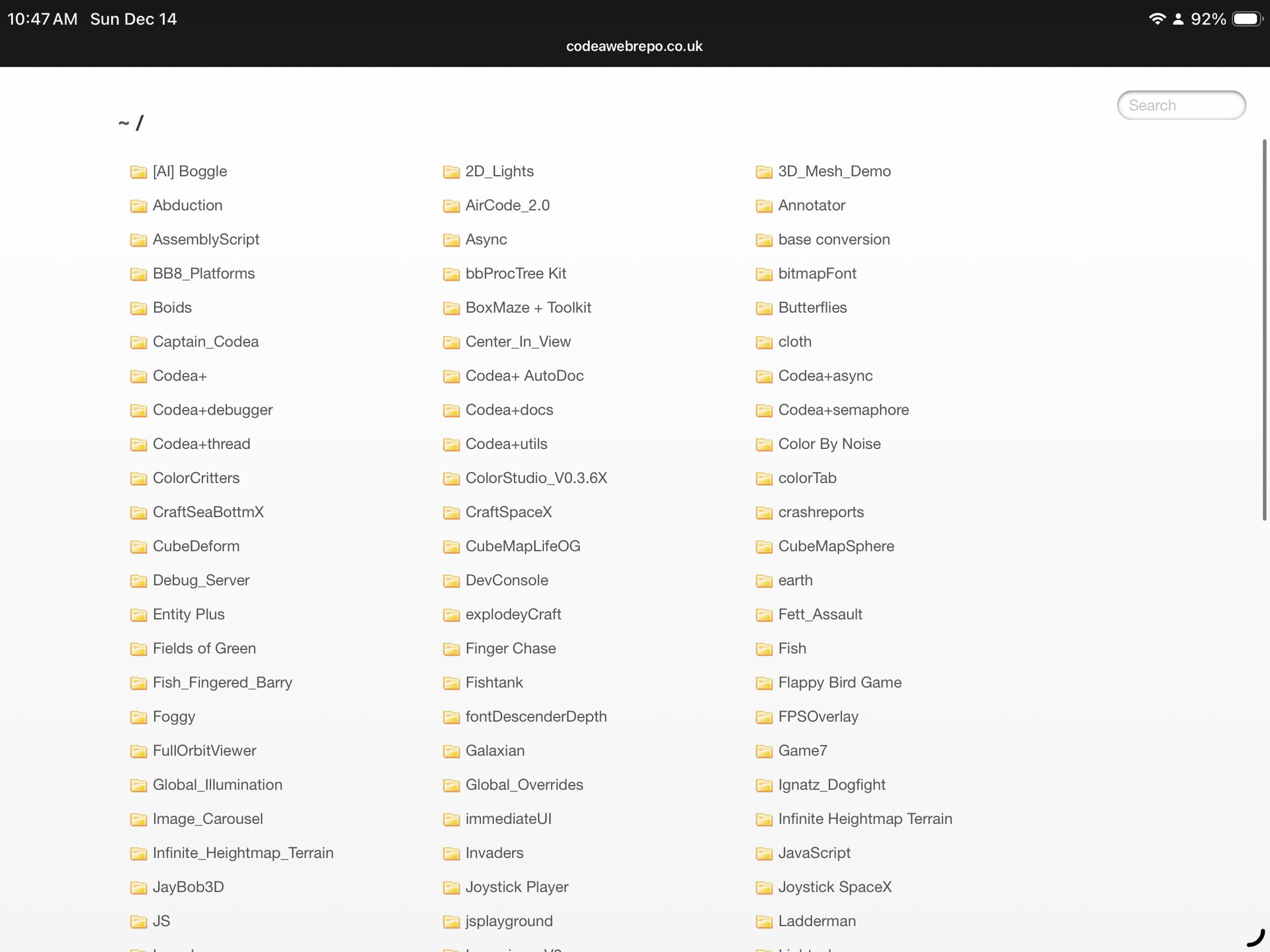Click the home path tilde breadcrumb
The image size is (1270, 952).
[x=124, y=123]
